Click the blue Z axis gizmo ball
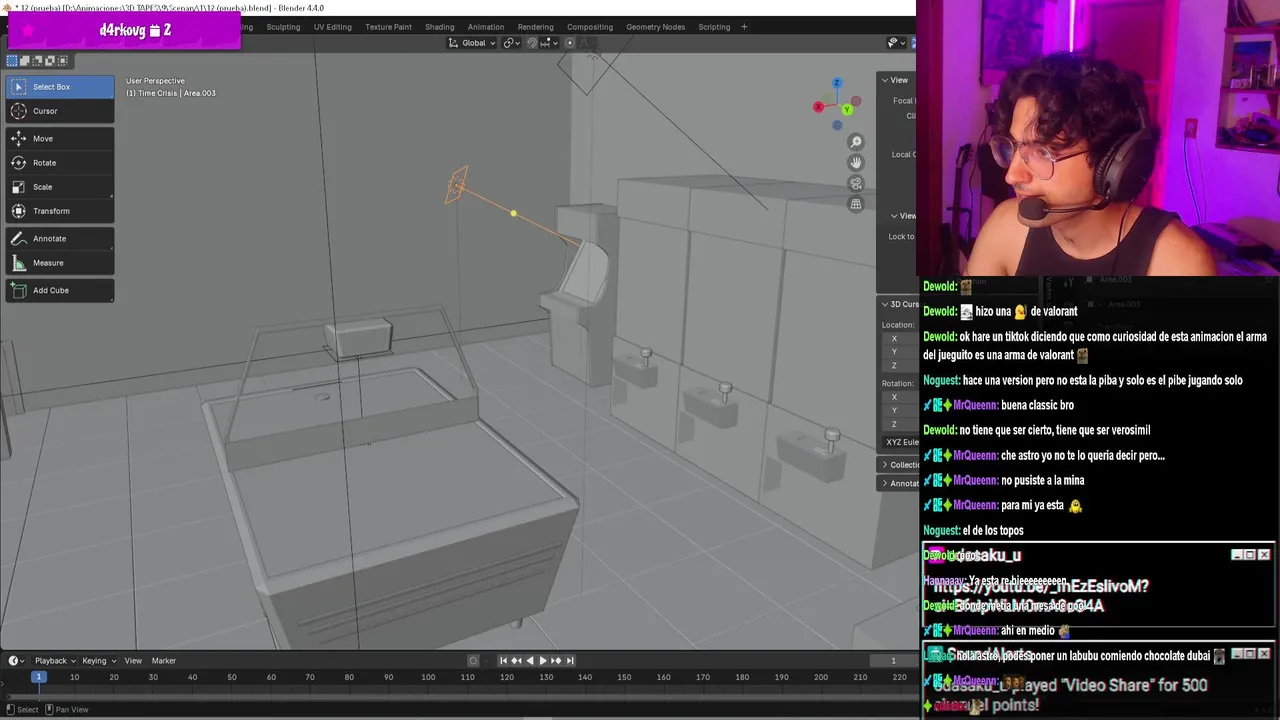This screenshot has width=1280, height=720. 837,83
